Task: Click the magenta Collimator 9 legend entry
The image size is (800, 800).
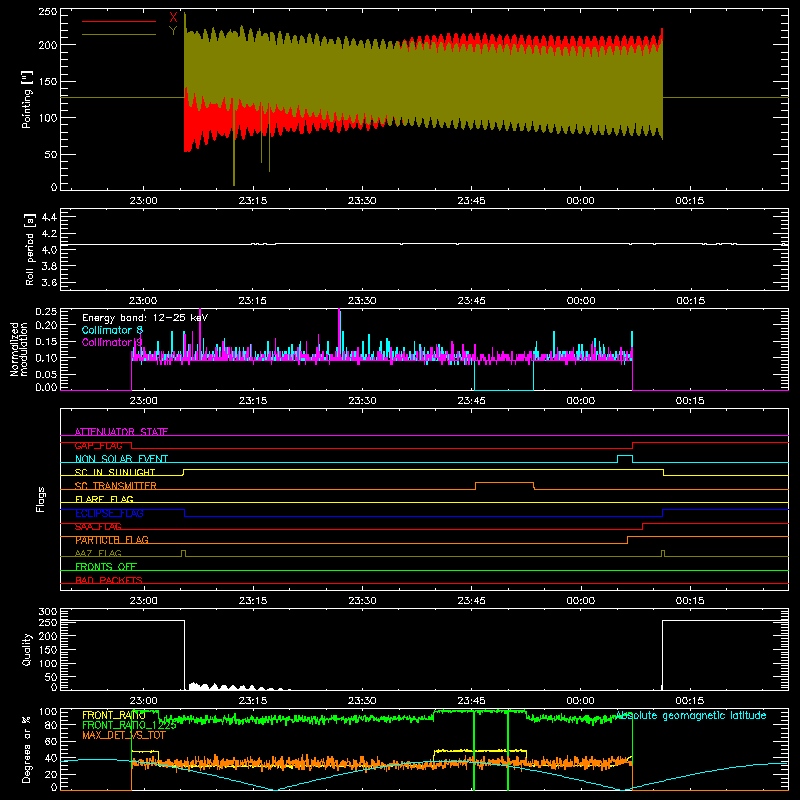Action: coord(112,342)
